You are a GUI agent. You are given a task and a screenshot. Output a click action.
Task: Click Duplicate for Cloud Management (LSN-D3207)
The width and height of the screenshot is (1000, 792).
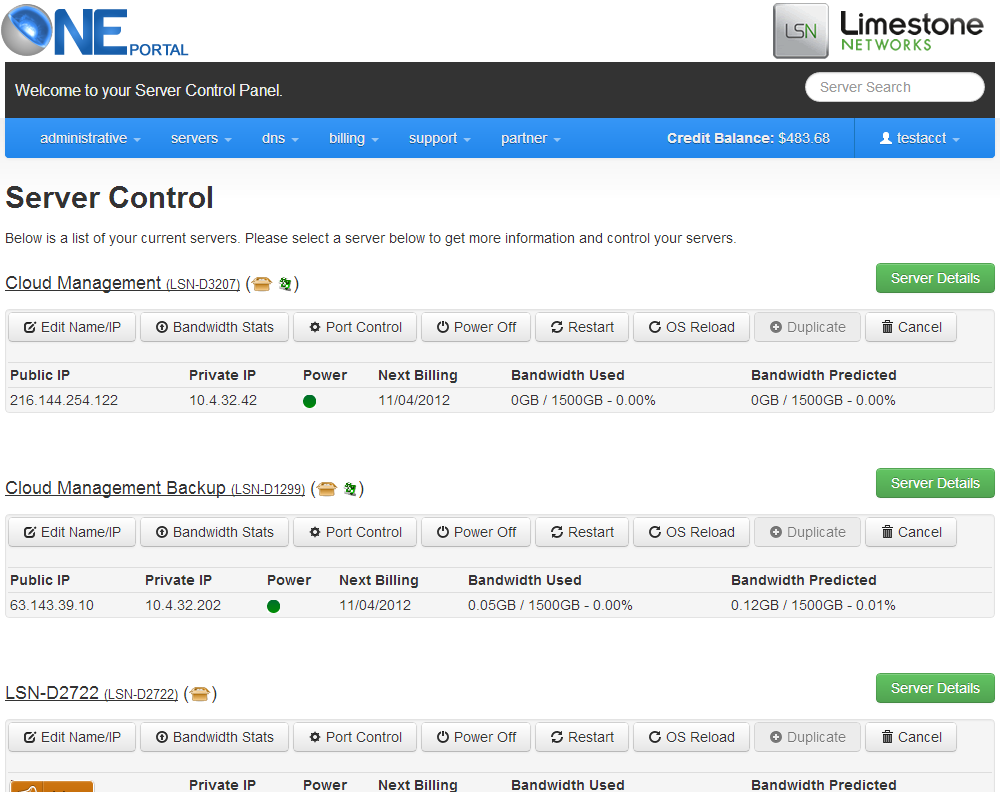[807, 327]
